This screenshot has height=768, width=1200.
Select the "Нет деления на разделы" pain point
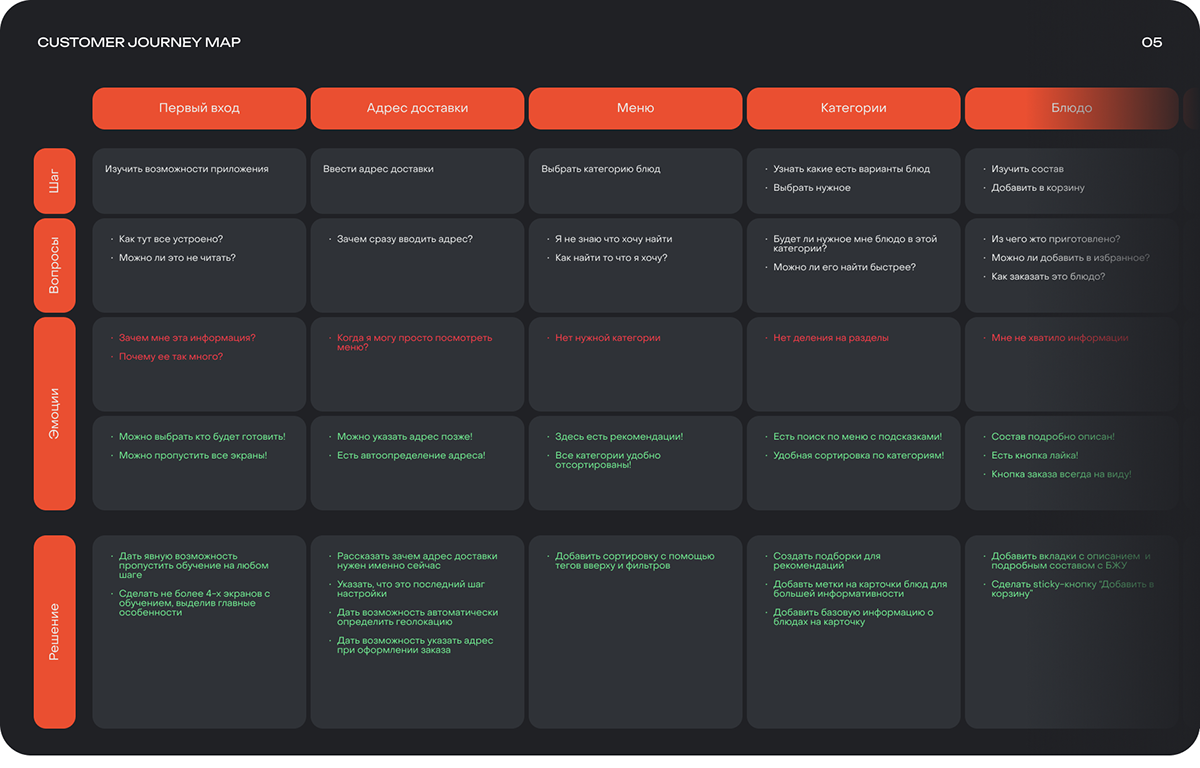(831, 338)
